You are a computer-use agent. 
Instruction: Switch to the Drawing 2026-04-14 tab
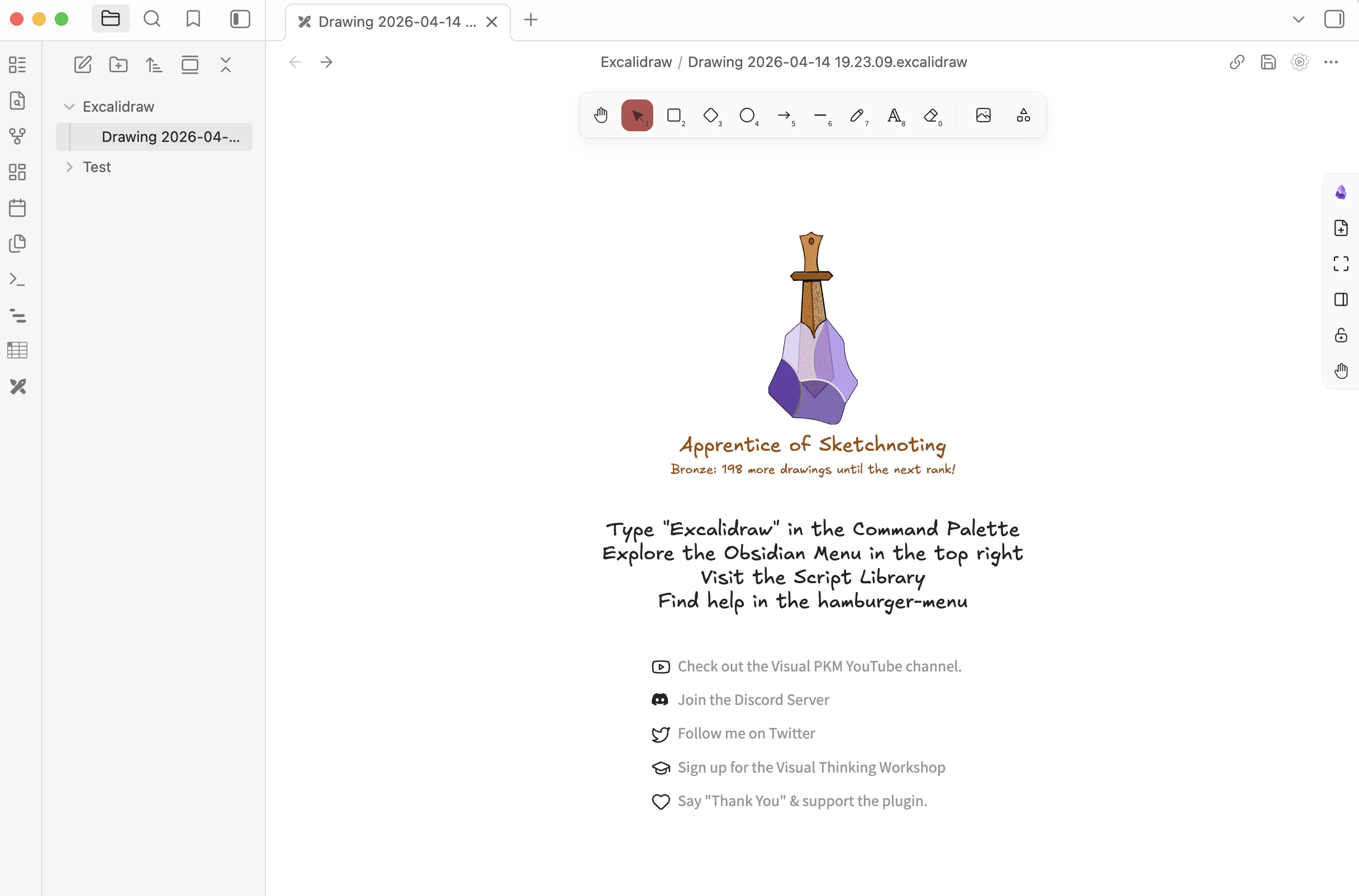(x=396, y=22)
